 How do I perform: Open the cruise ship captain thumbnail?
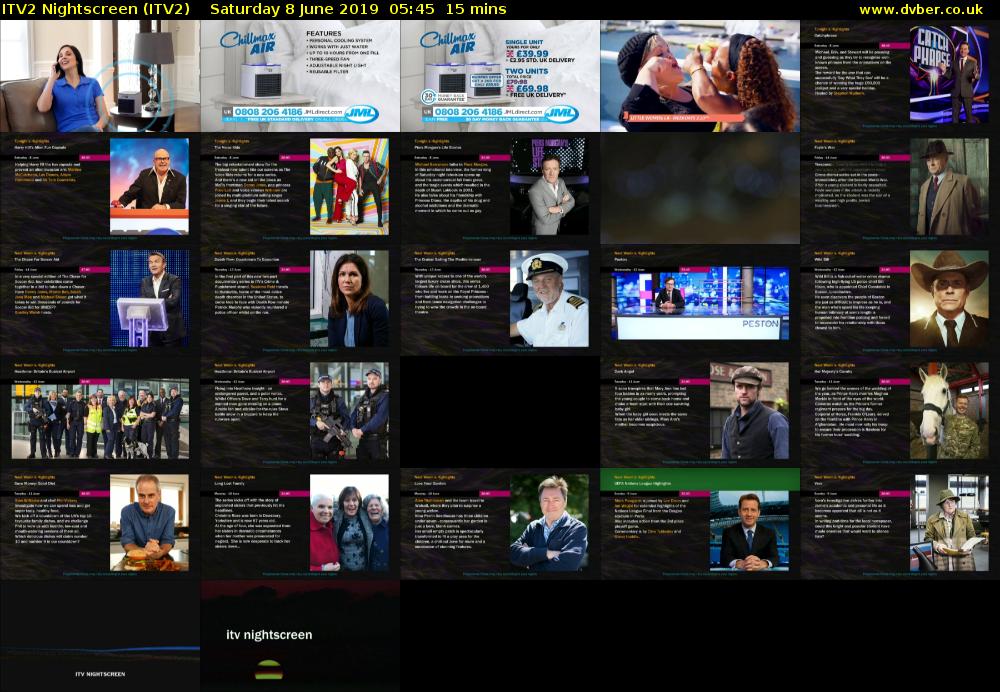(500, 300)
